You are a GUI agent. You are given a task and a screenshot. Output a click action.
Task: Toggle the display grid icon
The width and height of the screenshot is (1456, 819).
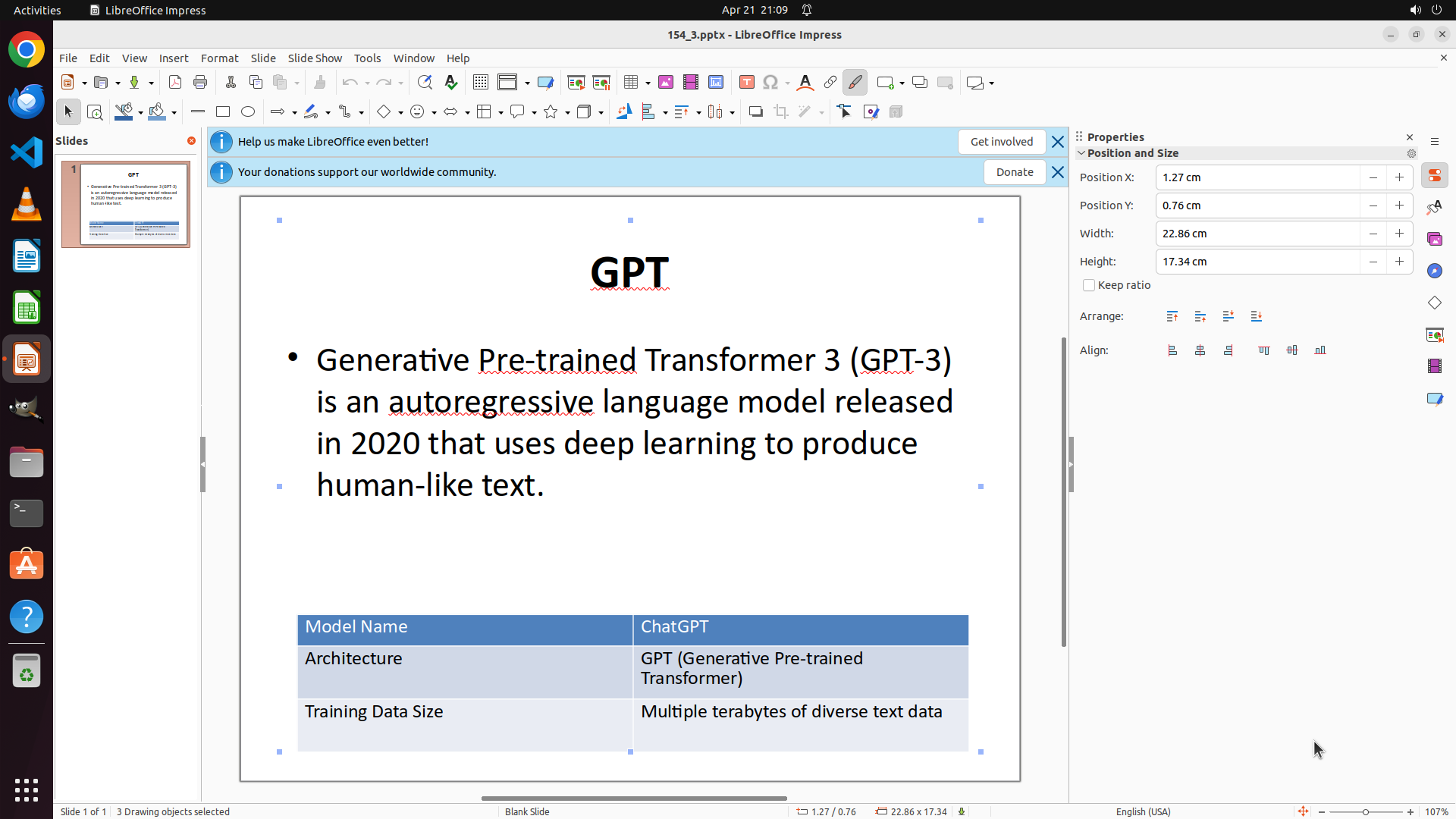[x=481, y=83]
